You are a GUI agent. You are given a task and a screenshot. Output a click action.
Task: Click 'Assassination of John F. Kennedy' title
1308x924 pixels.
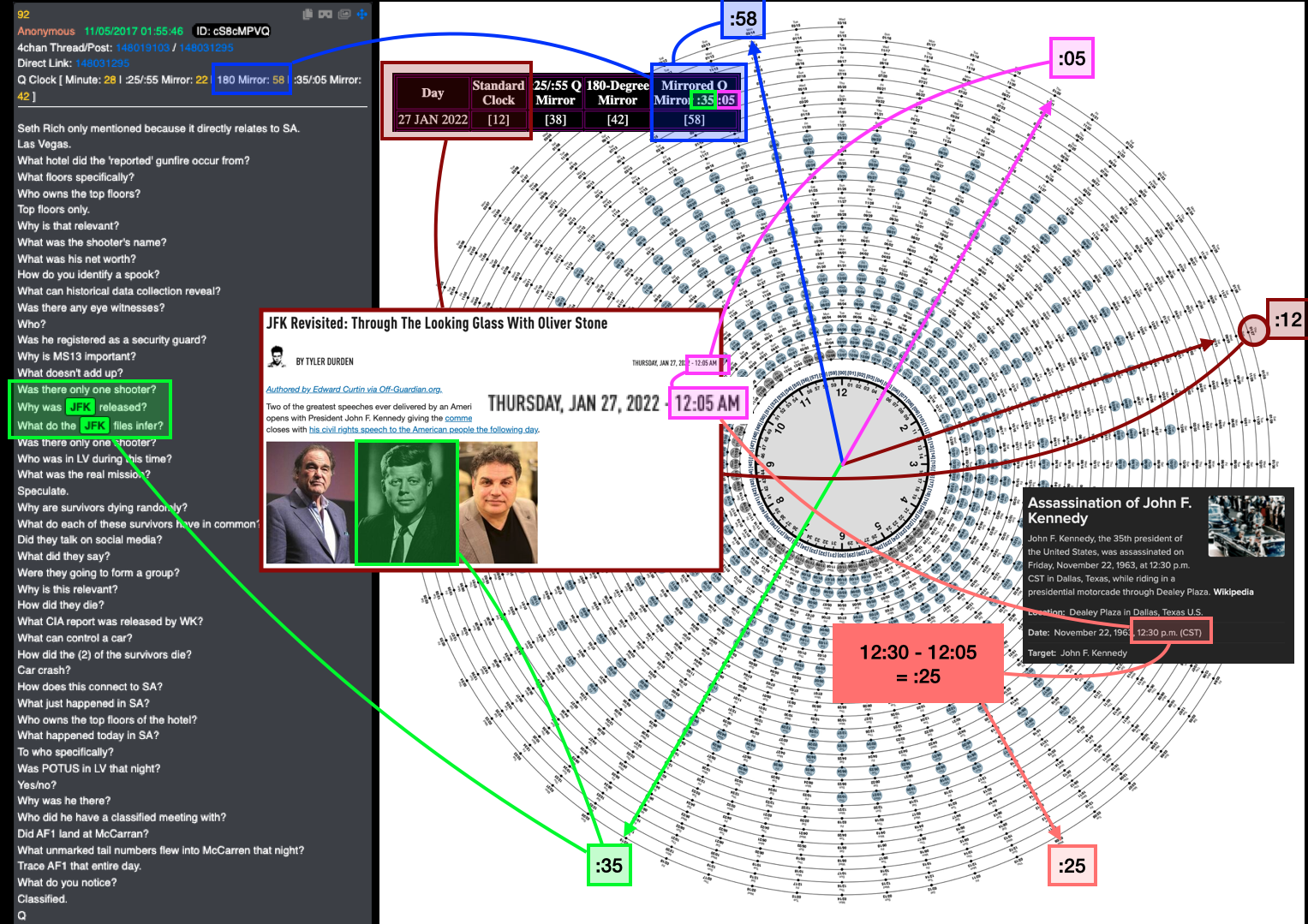click(x=1110, y=510)
